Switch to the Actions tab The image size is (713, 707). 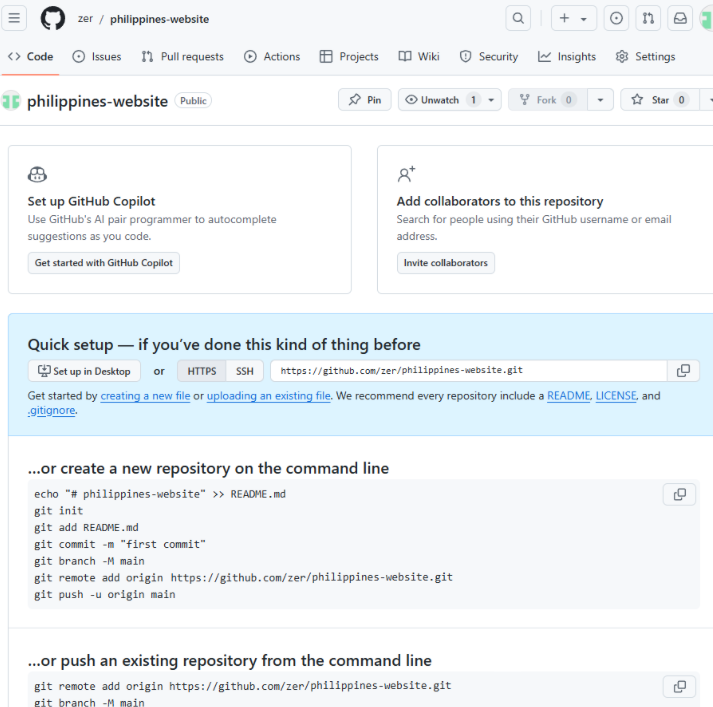pyautogui.click(x=272, y=57)
